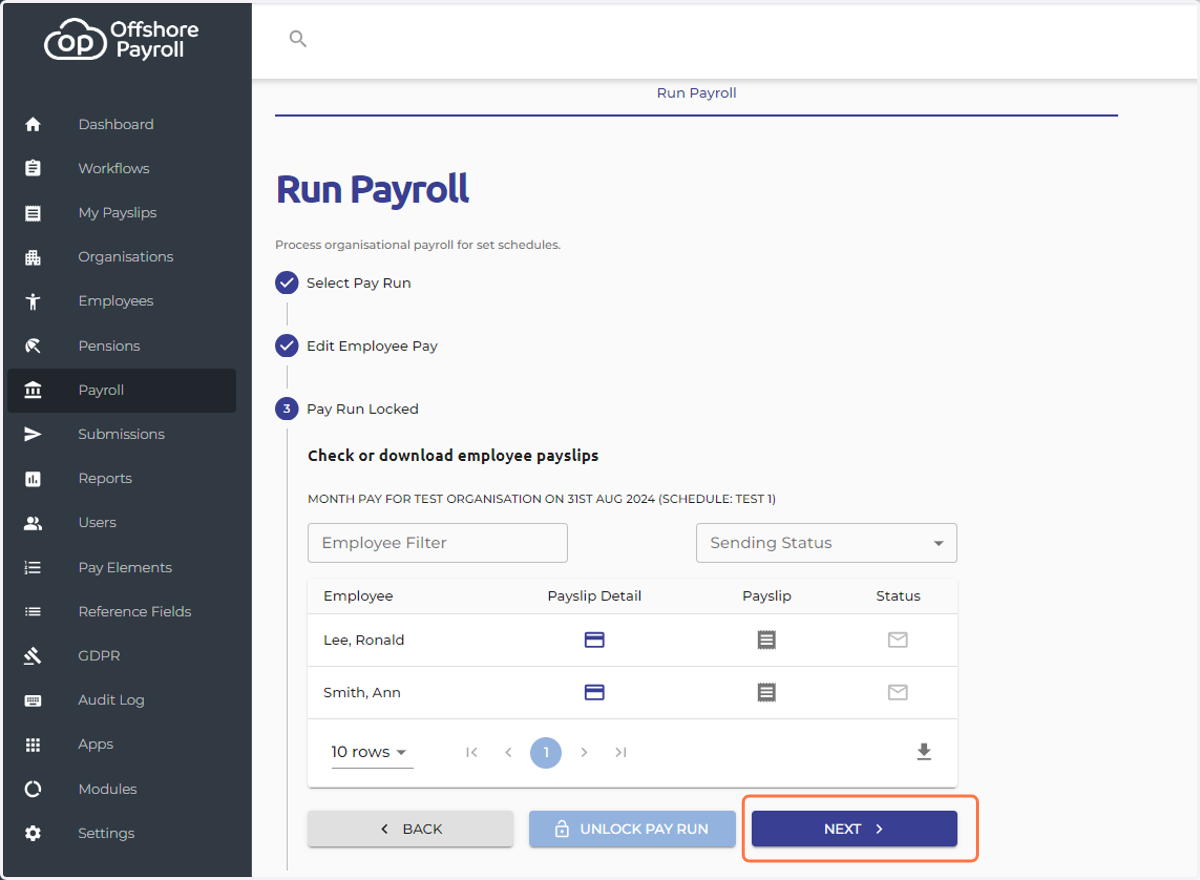Go to first page of the table
The height and width of the screenshot is (880, 1200).
coord(472,752)
